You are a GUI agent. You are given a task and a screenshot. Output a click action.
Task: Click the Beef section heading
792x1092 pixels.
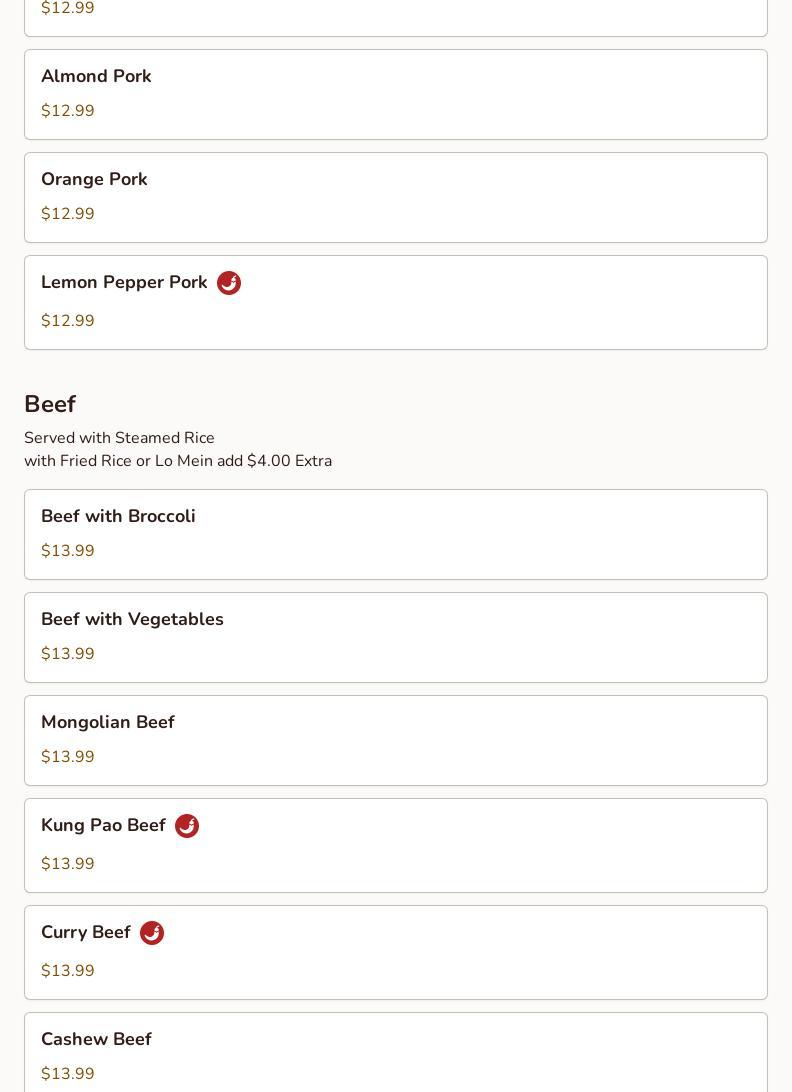coord(50,404)
